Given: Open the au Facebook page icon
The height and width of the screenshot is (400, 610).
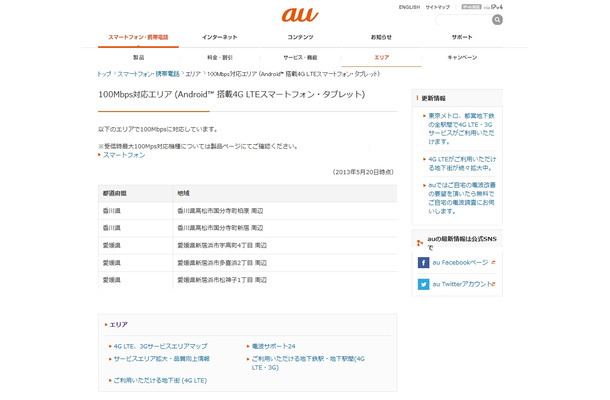Looking at the screenshot, I should click(423, 263).
